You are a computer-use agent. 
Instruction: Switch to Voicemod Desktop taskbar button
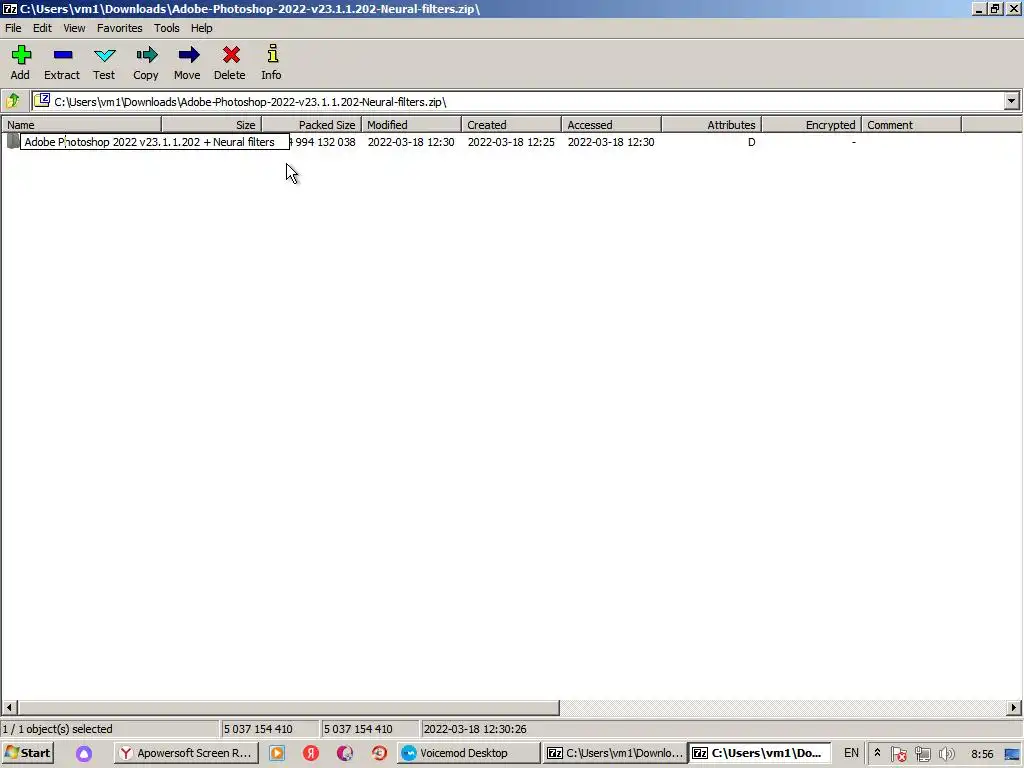468,753
